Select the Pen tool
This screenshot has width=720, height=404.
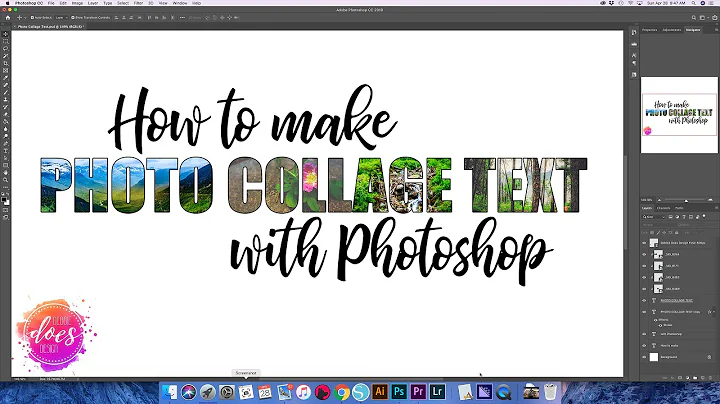[x=6, y=143]
